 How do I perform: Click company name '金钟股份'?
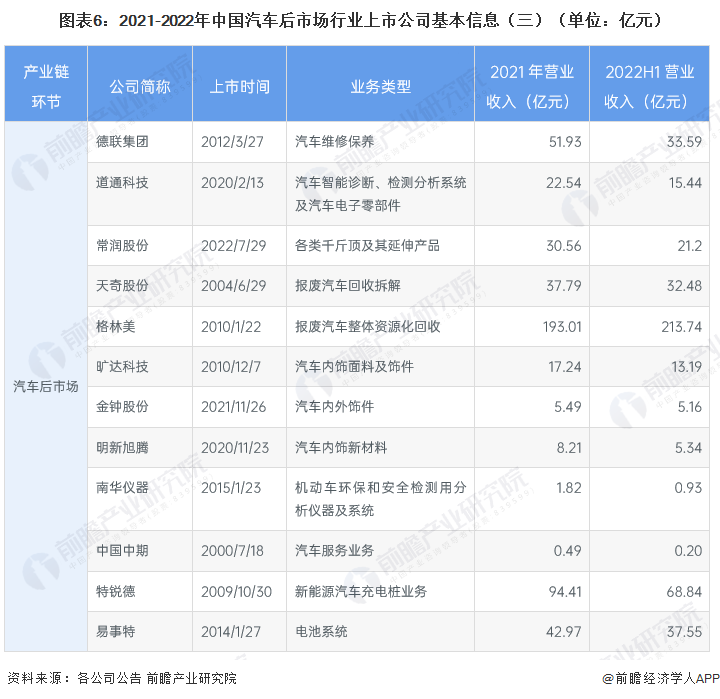[x=122, y=406]
